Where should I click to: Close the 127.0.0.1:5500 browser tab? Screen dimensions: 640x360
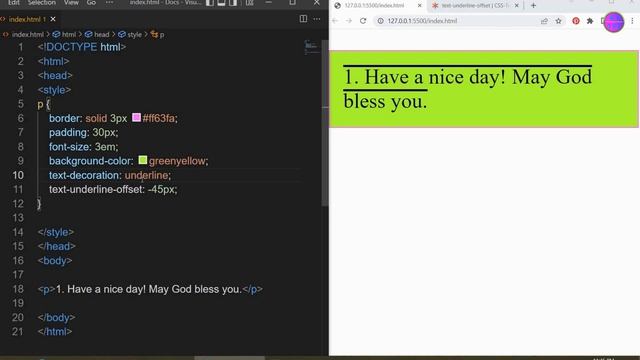420,6
